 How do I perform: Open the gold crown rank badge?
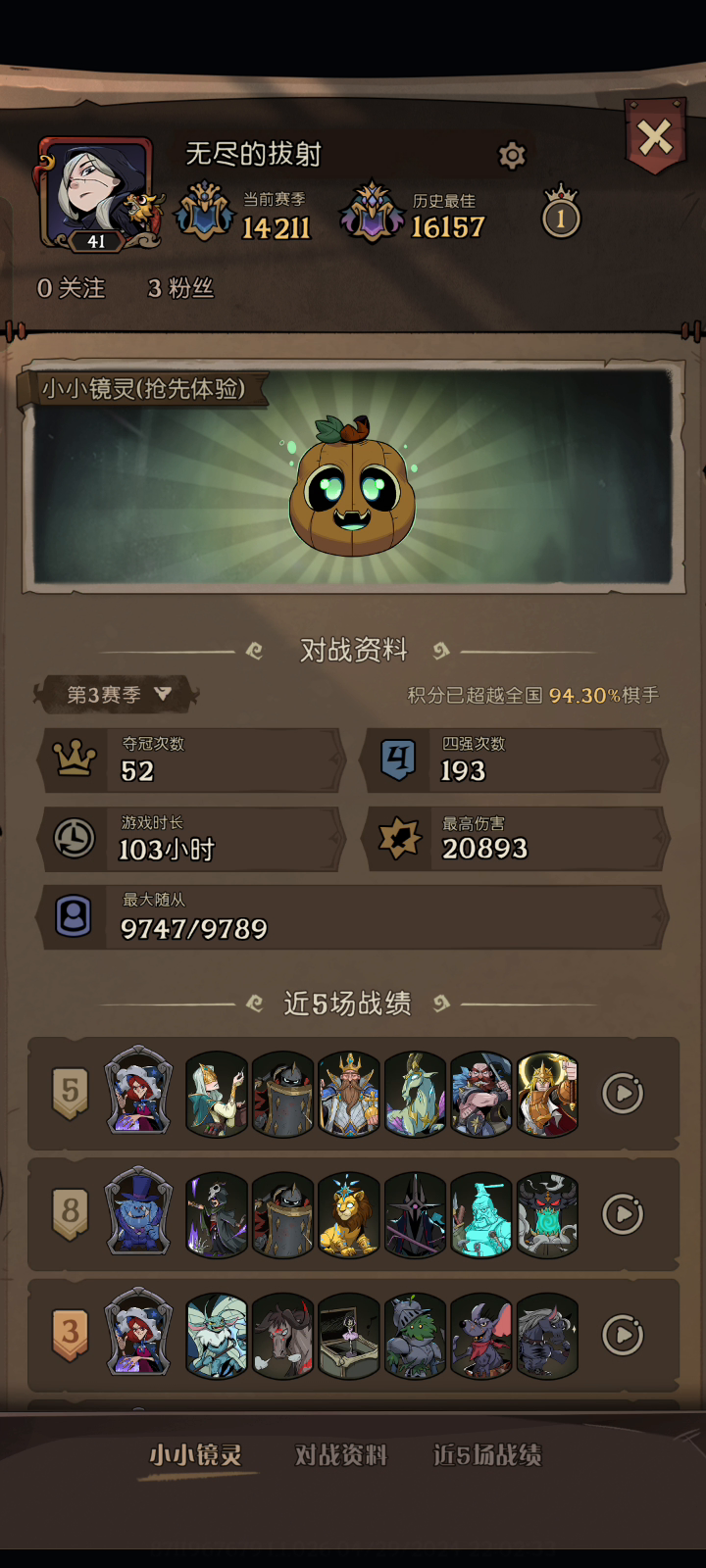tap(561, 211)
